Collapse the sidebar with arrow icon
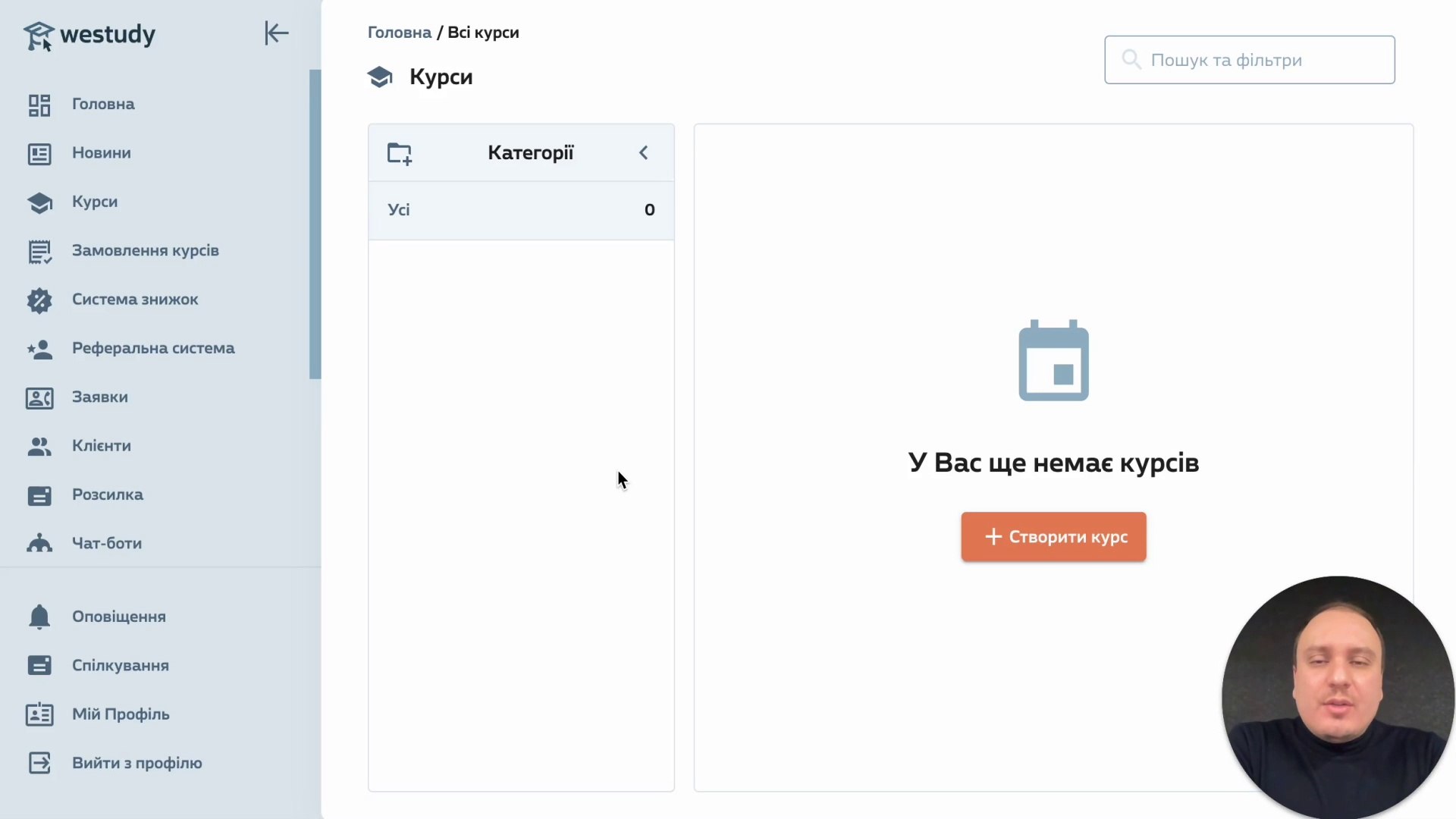Screen dimensions: 1456x819 pos(276,33)
